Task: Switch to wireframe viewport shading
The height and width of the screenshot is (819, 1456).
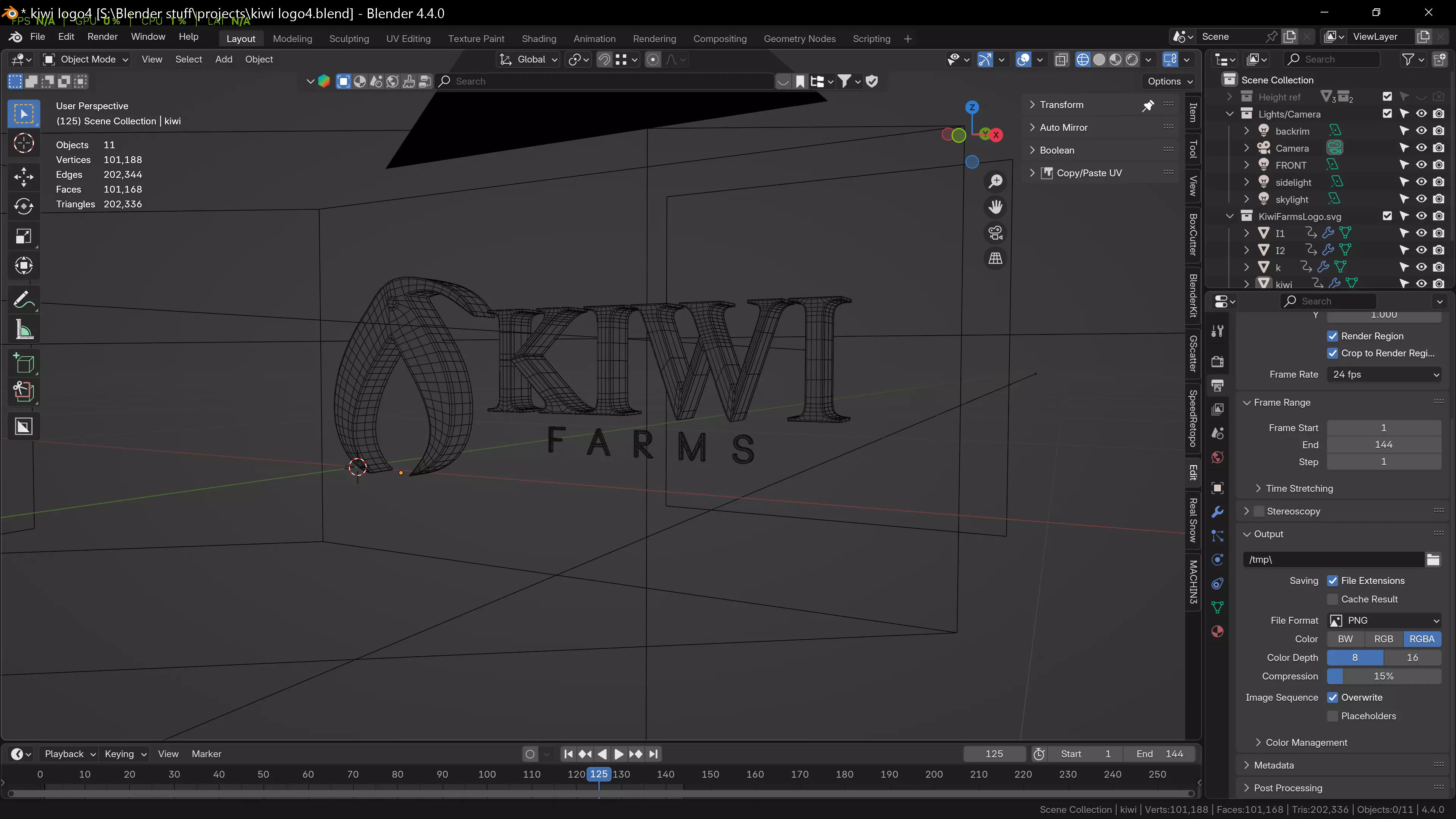Action: 1083,60
